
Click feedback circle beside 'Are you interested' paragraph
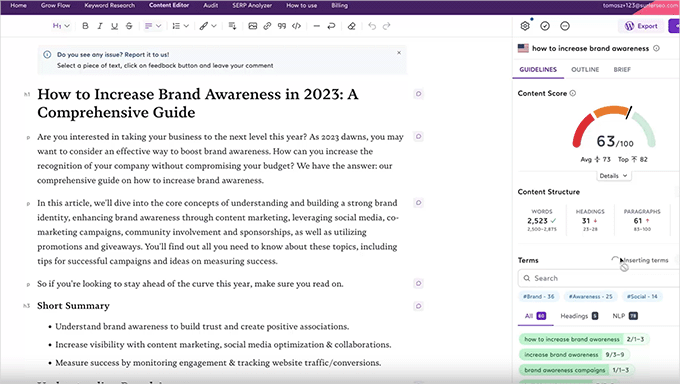418,136
